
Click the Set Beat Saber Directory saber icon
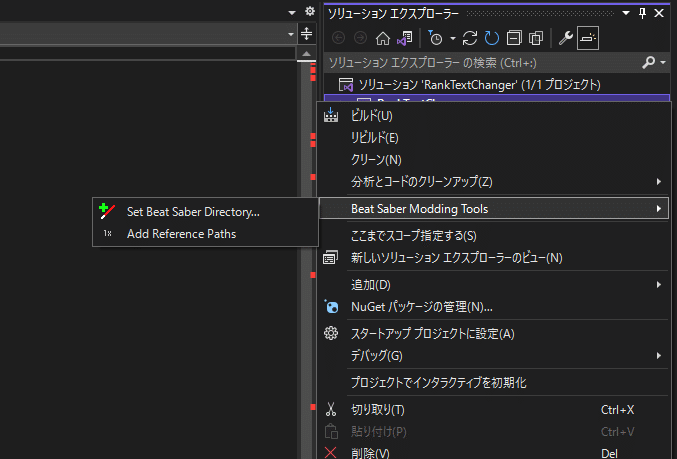pos(107,211)
